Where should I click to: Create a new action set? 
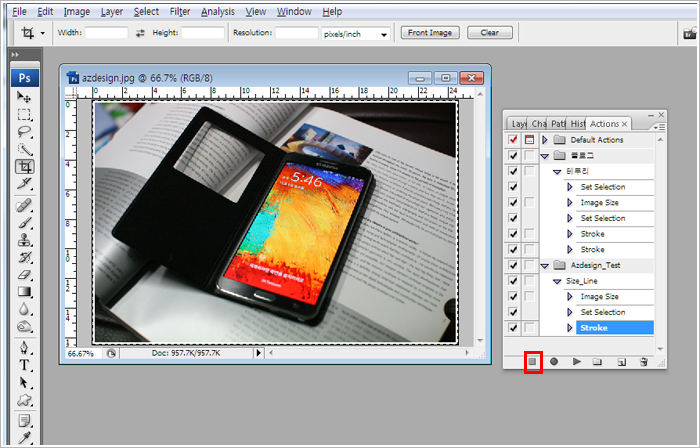pyautogui.click(x=597, y=362)
